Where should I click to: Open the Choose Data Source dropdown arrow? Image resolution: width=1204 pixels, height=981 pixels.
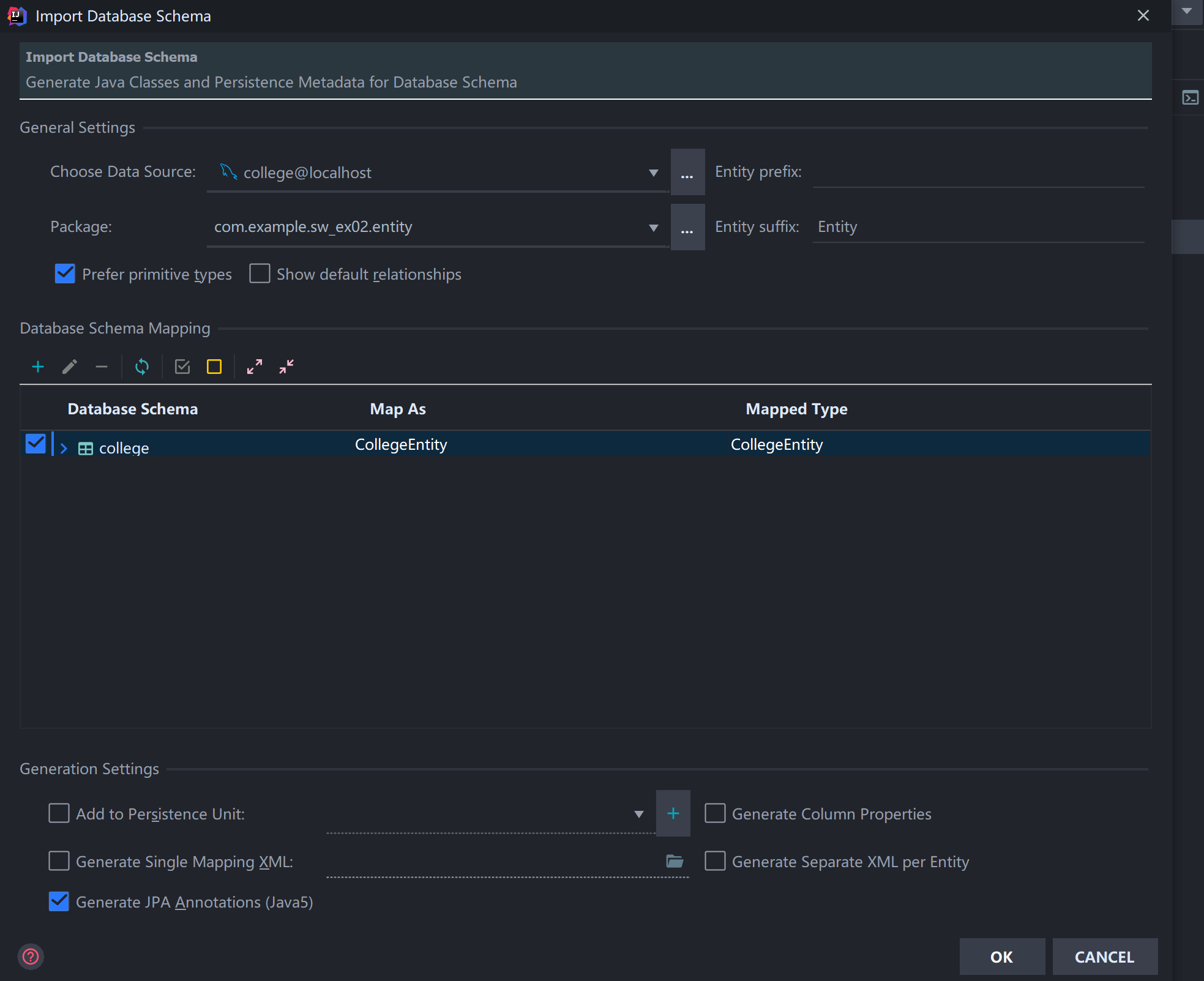click(x=654, y=173)
